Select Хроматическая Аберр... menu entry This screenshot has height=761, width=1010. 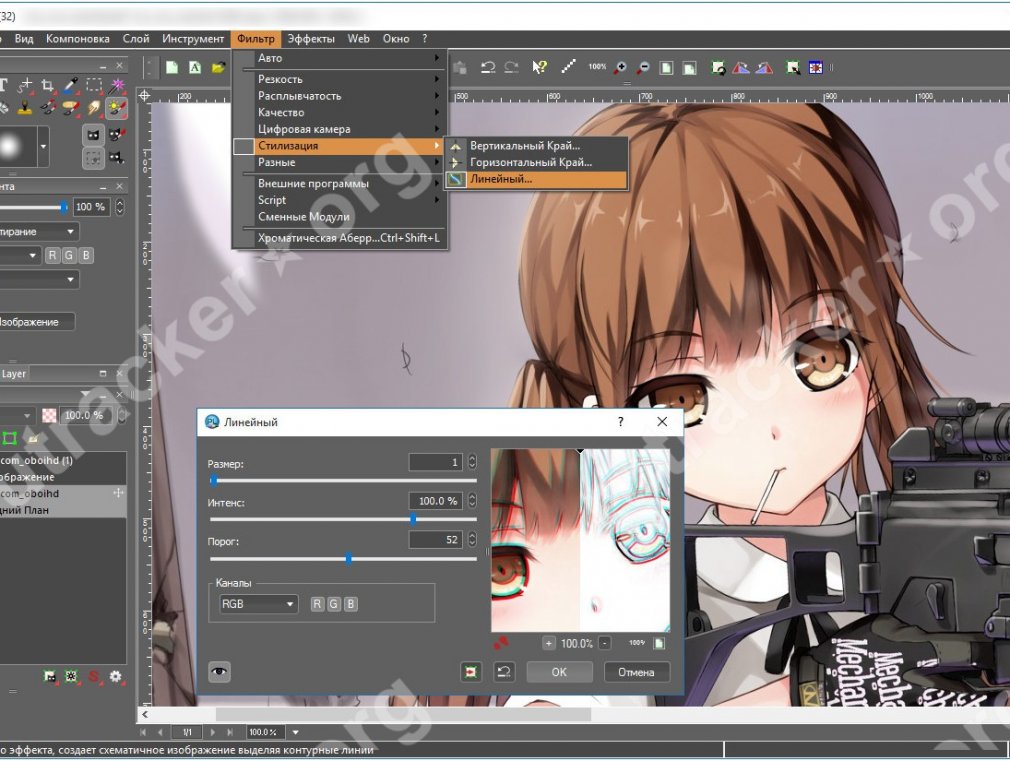pyautogui.click(x=340, y=238)
